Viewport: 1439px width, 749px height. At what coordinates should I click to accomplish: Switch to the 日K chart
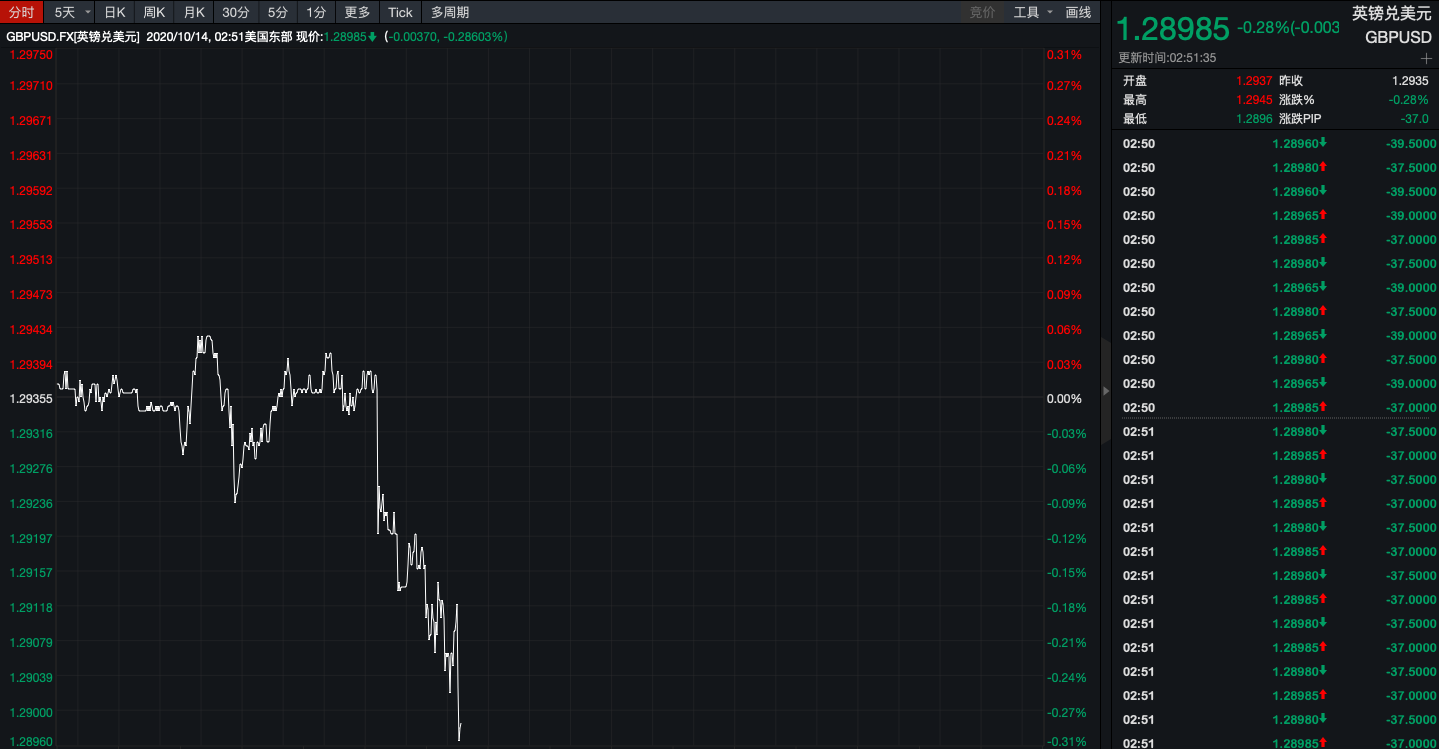pos(115,12)
